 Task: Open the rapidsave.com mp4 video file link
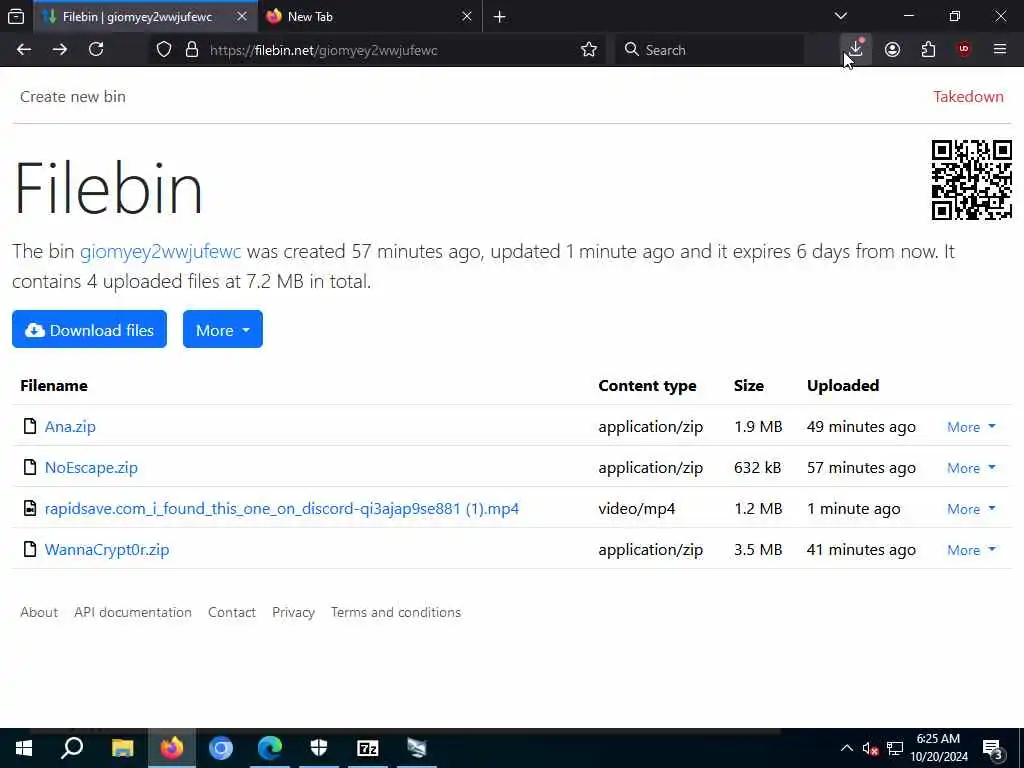[281, 509]
